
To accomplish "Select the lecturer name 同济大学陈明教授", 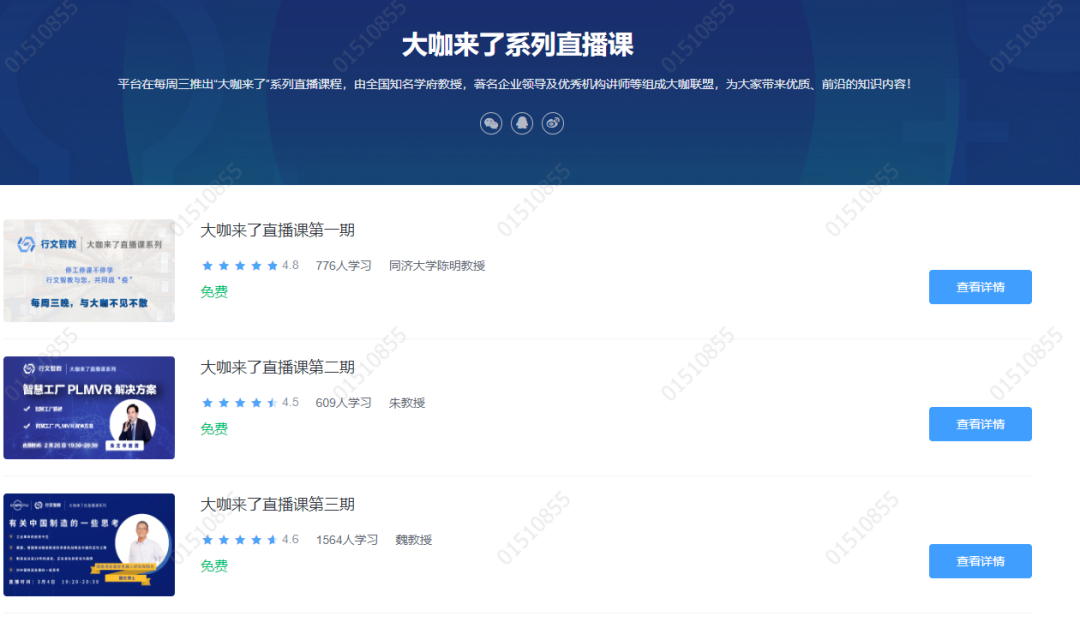I will (437, 266).
